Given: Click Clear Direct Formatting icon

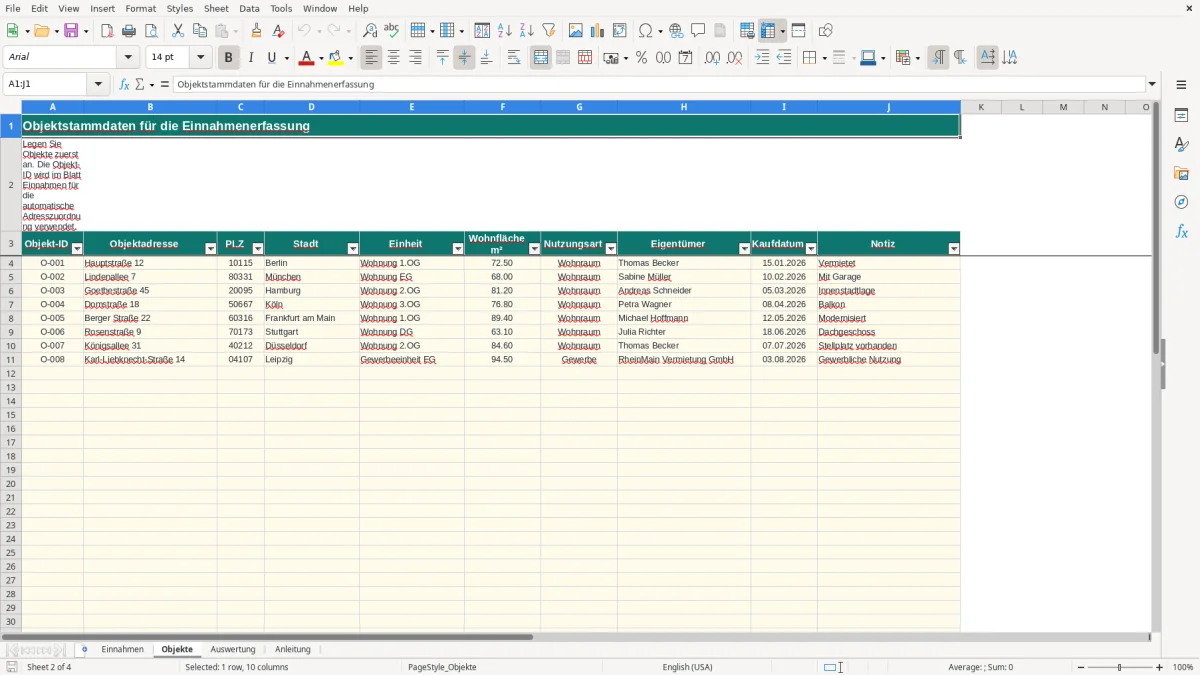Looking at the screenshot, I should [278, 31].
